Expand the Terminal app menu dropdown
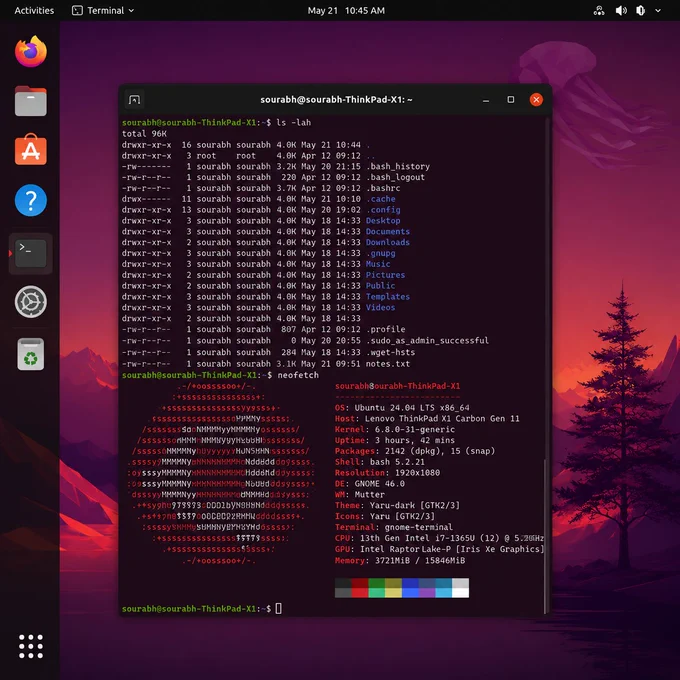Viewport: 680px width, 680px height. [x=103, y=10]
